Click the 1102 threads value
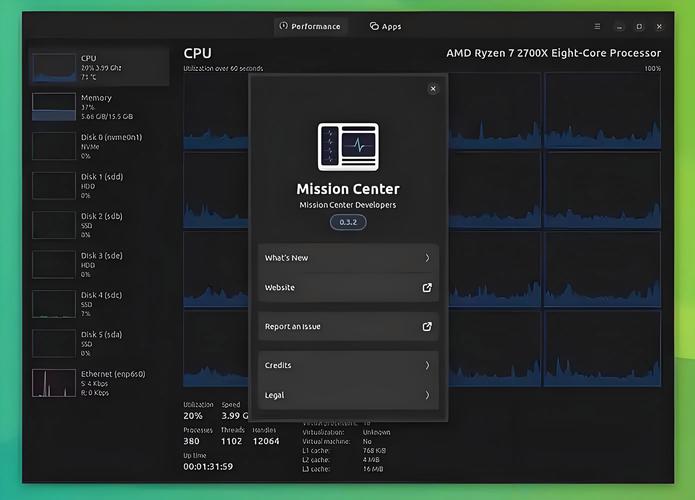 coord(231,441)
